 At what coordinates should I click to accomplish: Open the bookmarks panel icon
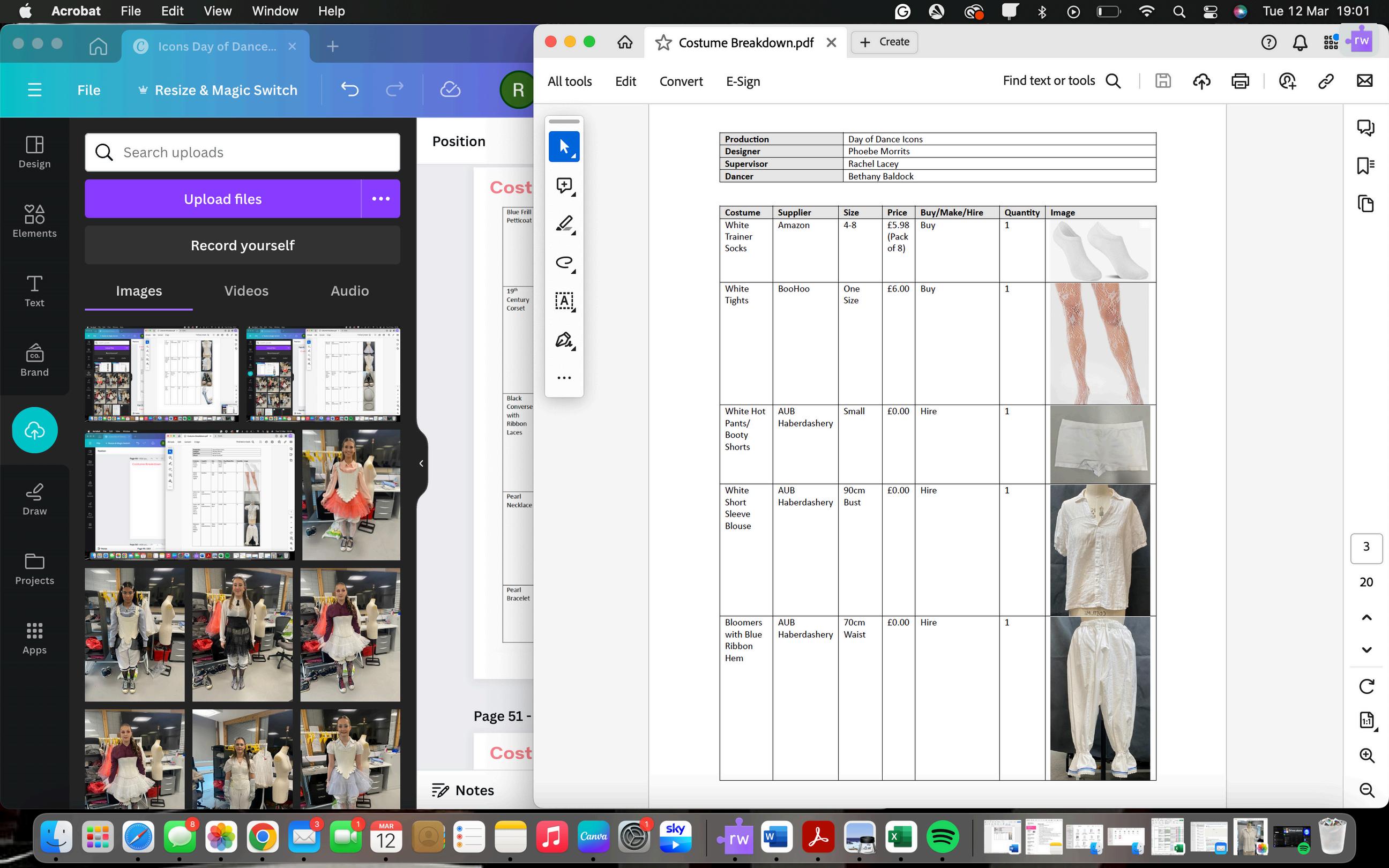(1365, 166)
